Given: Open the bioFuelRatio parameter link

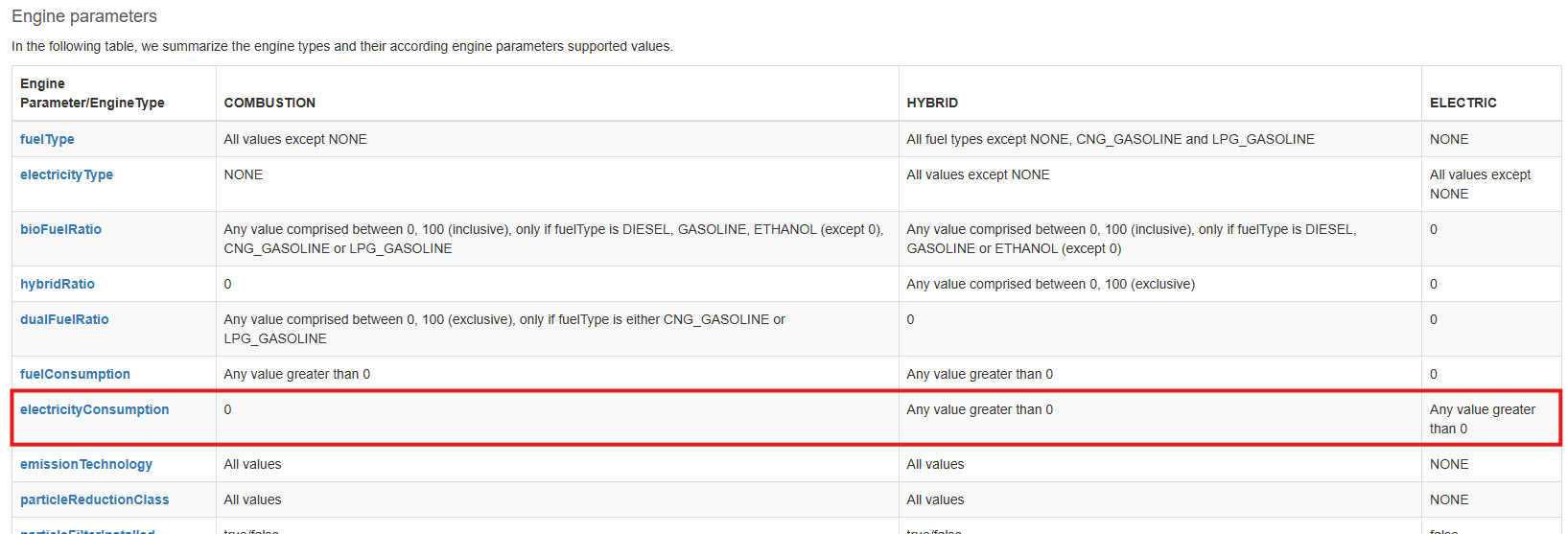Looking at the screenshot, I should click(60, 229).
